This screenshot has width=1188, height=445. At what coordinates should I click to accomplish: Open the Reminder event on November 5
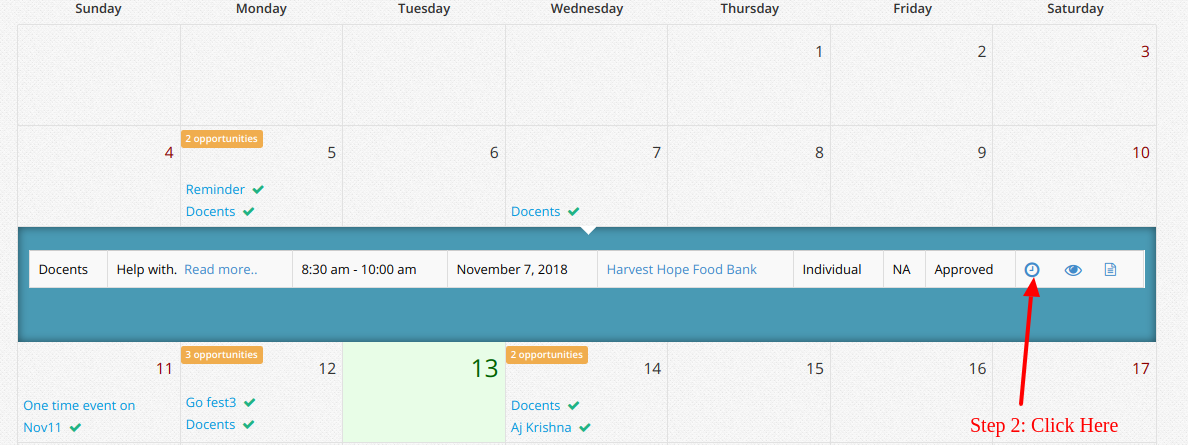(215, 190)
